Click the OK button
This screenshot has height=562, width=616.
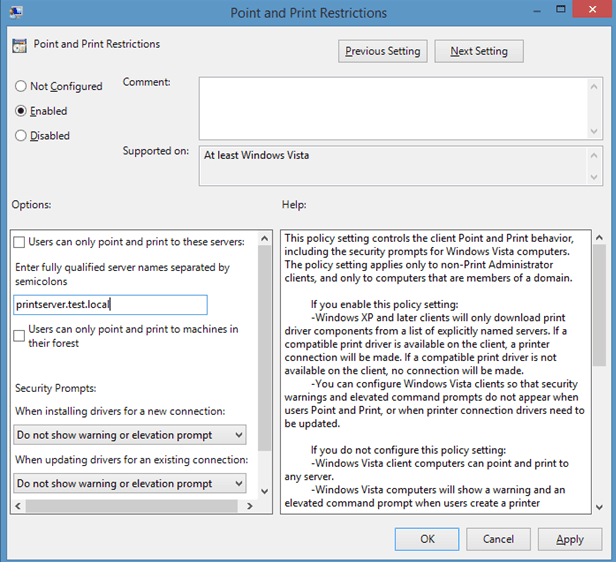pos(427,539)
